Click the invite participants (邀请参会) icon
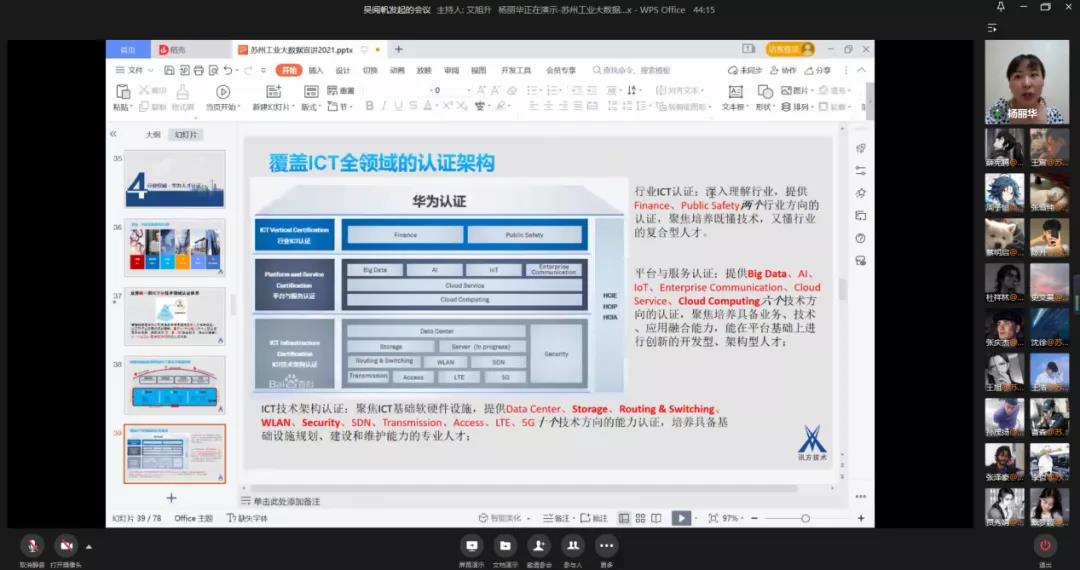Screen dimensions: 1080x570 [539, 545]
